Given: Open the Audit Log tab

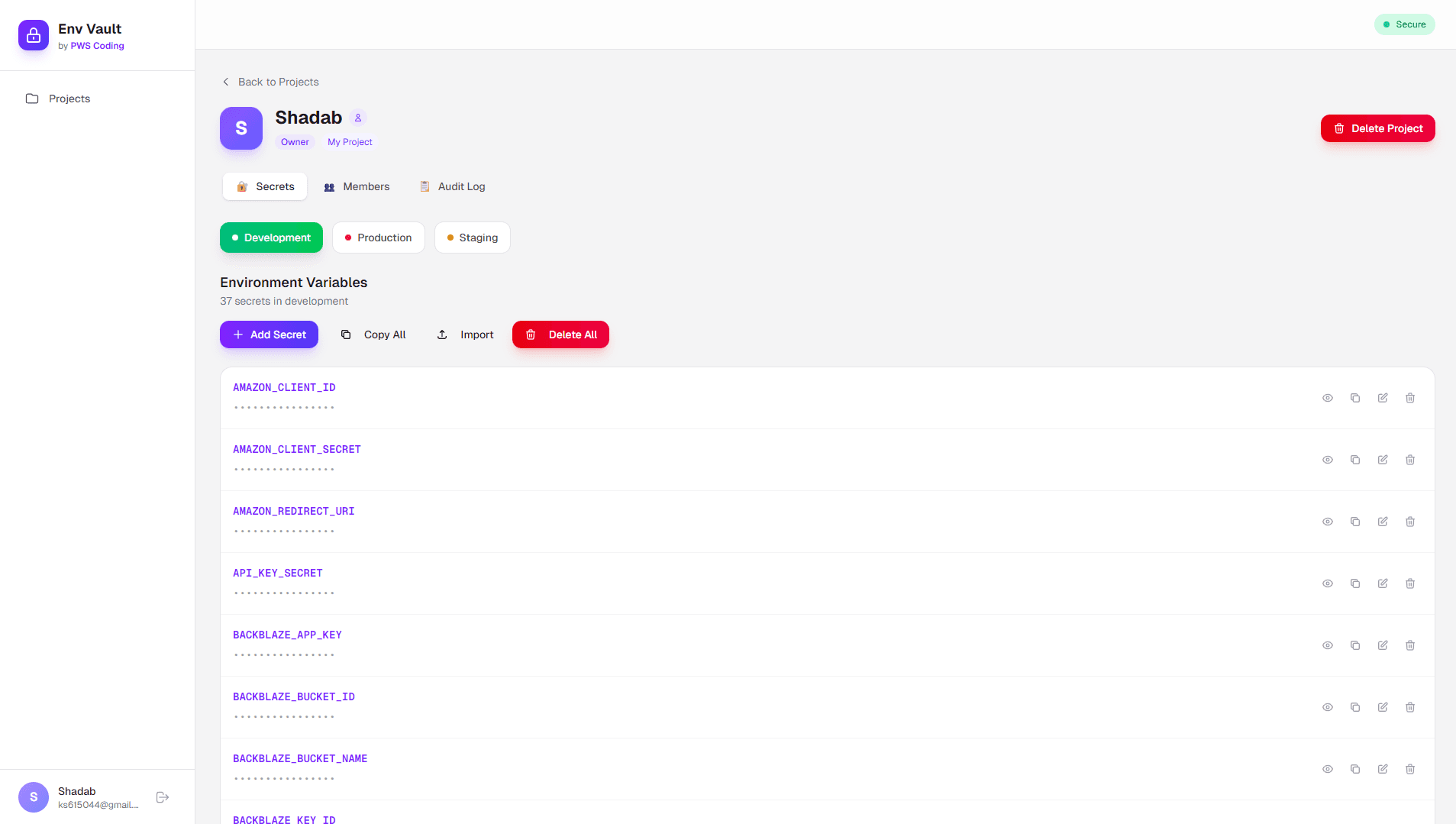Looking at the screenshot, I should (452, 186).
